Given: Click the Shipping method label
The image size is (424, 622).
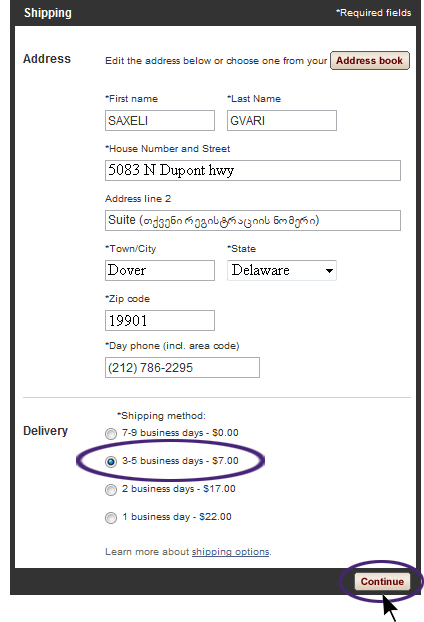Looking at the screenshot, I should click(161, 416).
